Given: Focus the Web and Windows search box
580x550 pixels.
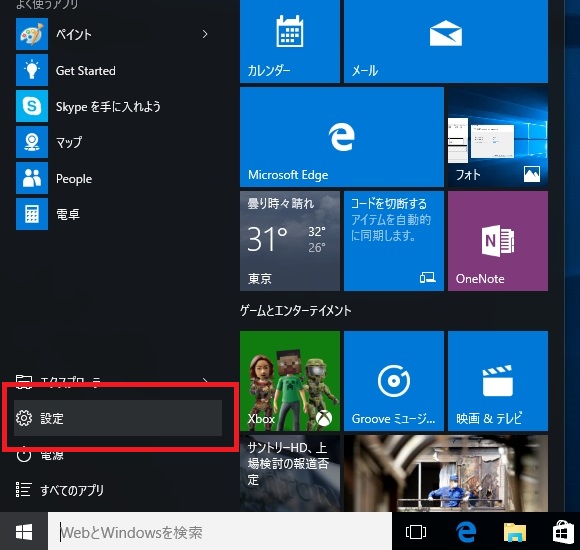Looking at the screenshot, I should [220, 532].
